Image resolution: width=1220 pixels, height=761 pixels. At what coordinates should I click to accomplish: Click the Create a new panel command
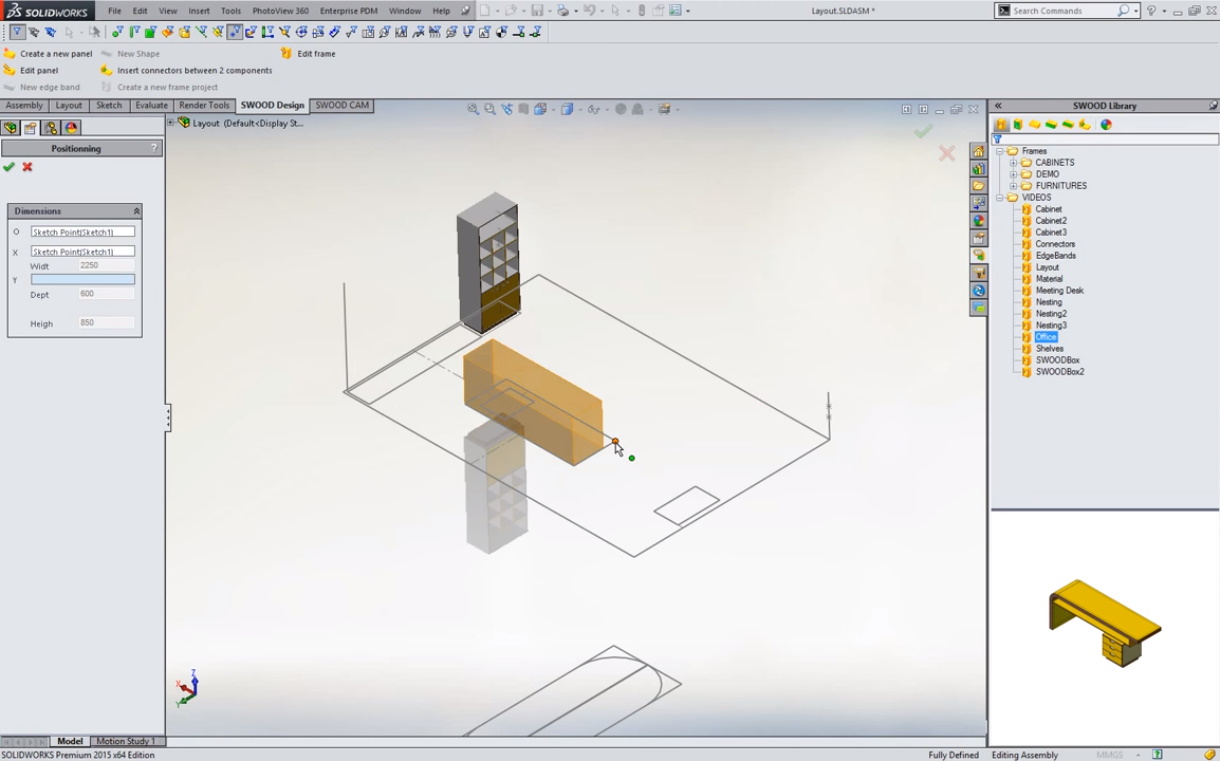click(x=55, y=54)
